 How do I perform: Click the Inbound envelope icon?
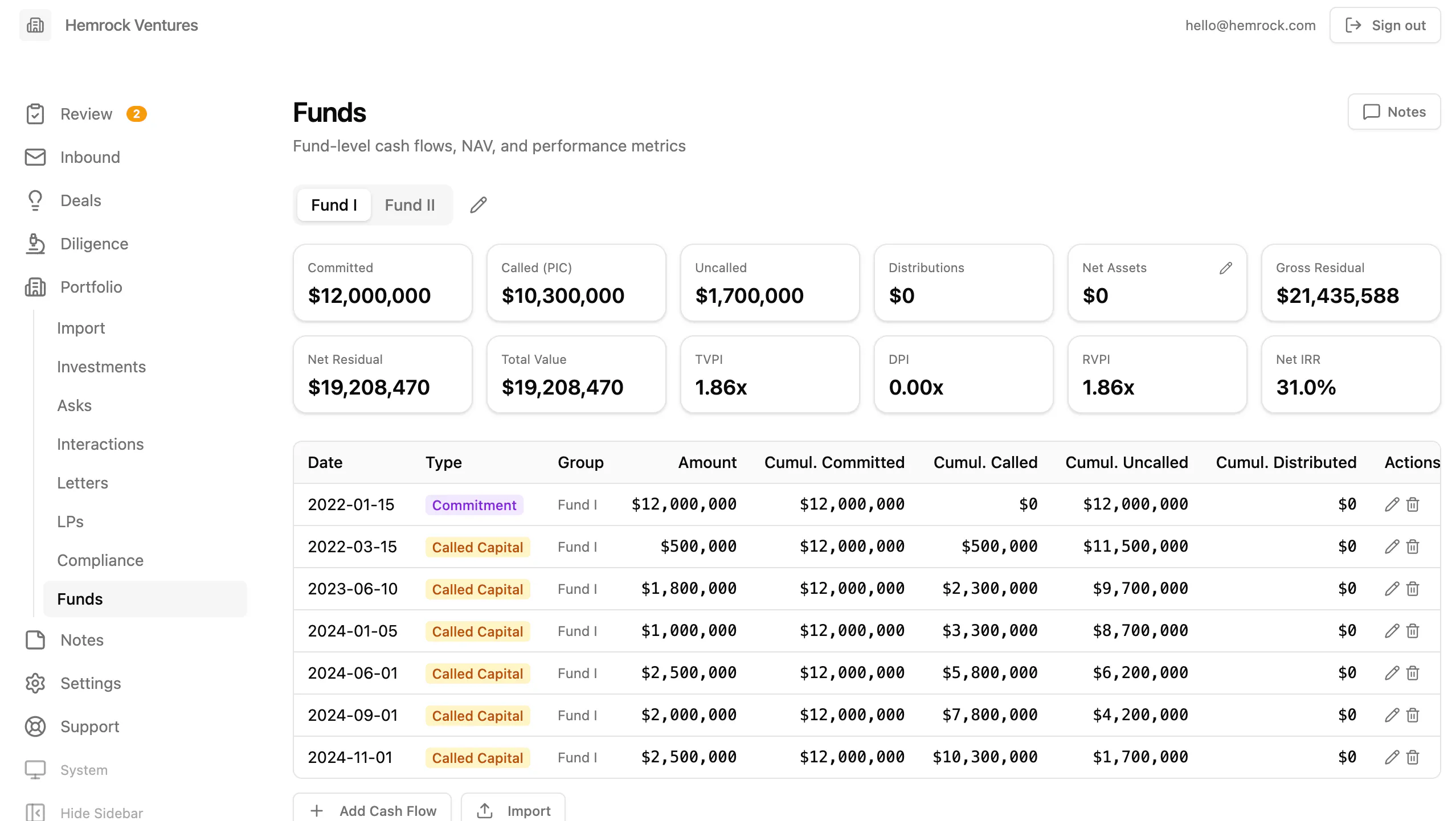(x=35, y=157)
